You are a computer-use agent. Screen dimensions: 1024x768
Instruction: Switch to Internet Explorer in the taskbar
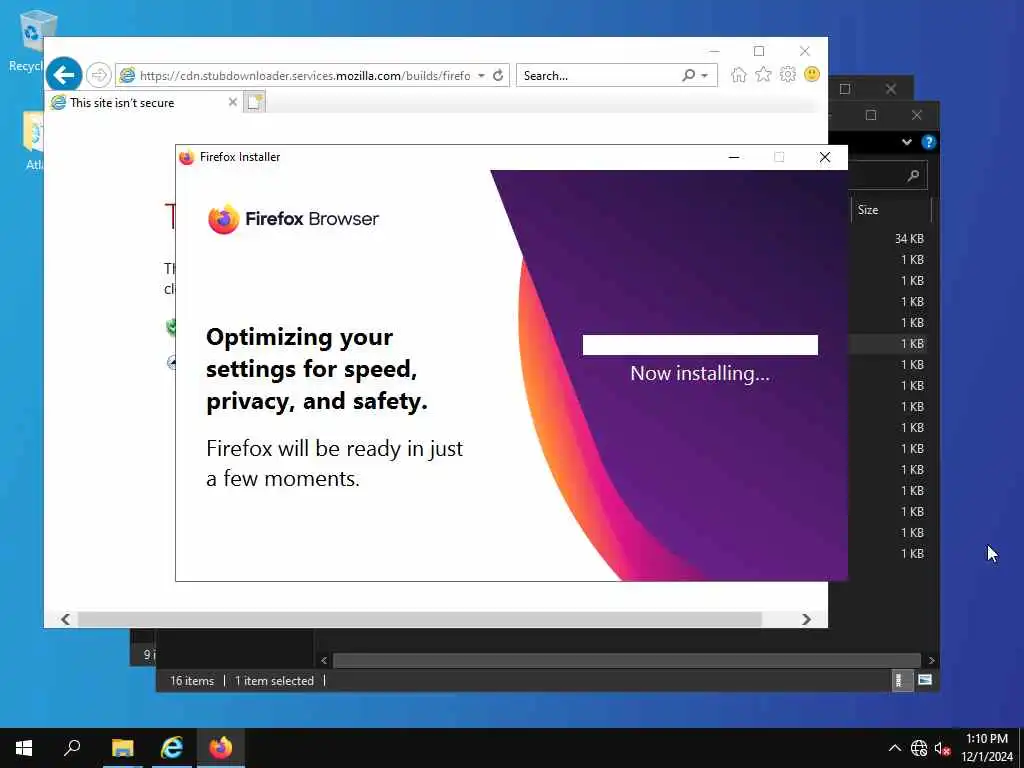[x=171, y=748]
